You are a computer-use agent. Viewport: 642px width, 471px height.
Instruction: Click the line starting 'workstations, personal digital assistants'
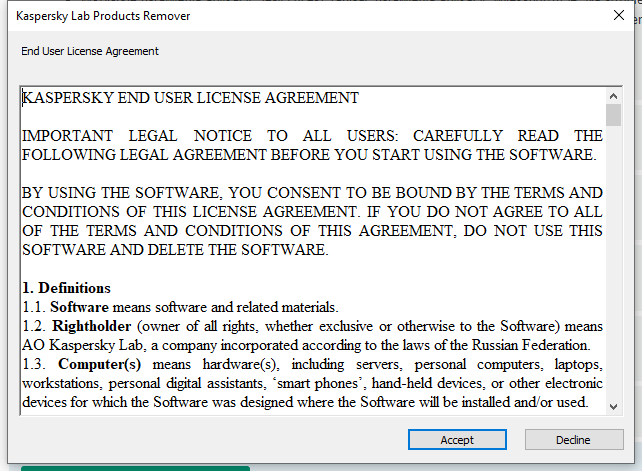pyautogui.click(x=312, y=383)
